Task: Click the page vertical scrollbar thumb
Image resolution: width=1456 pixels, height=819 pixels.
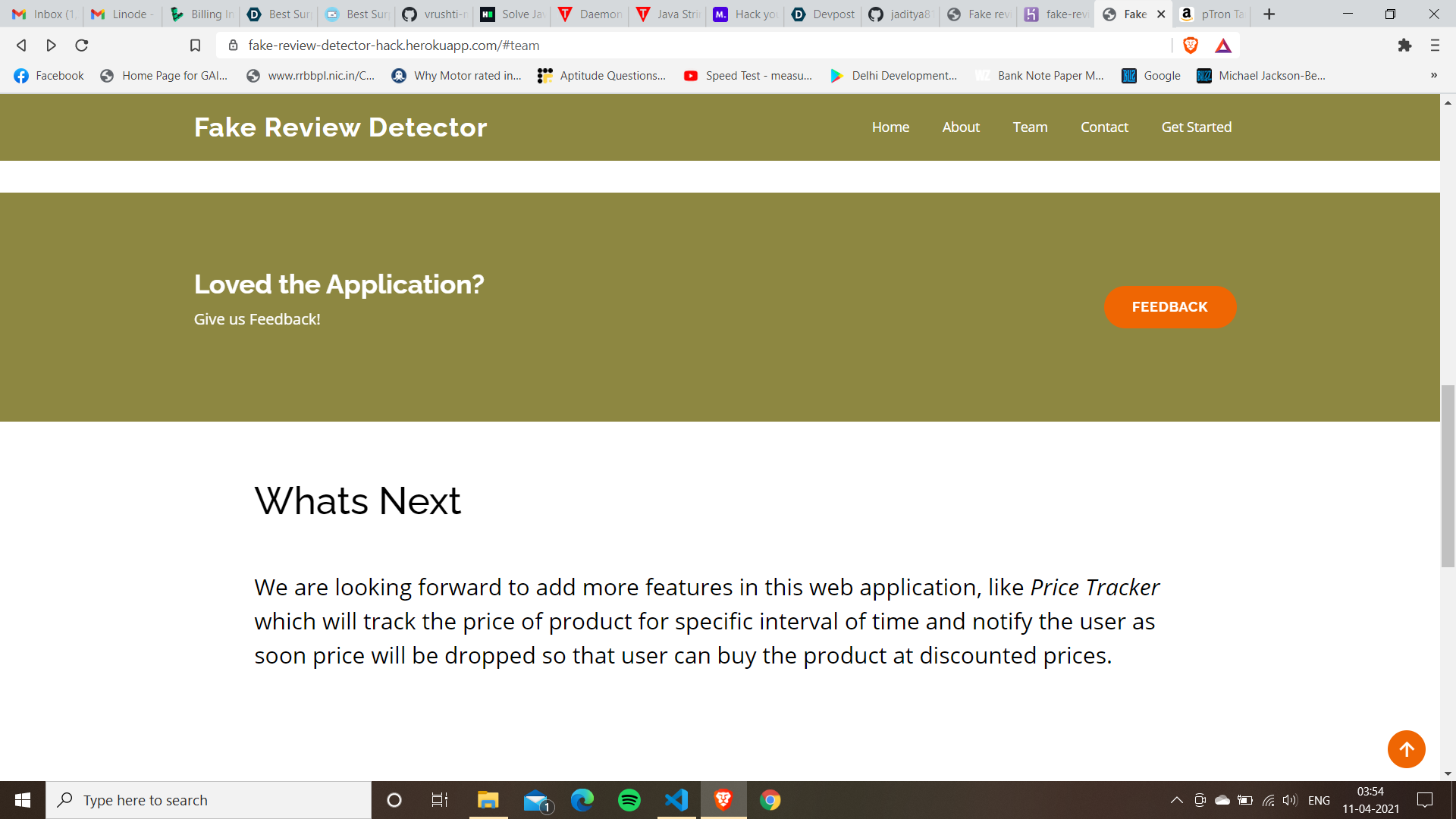Action: (x=1448, y=475)
